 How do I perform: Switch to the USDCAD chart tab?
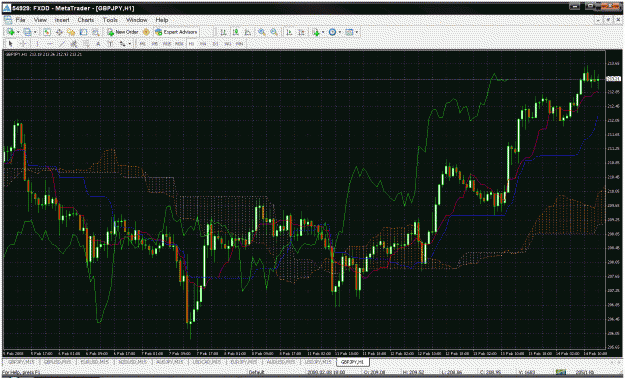[207, 362]
